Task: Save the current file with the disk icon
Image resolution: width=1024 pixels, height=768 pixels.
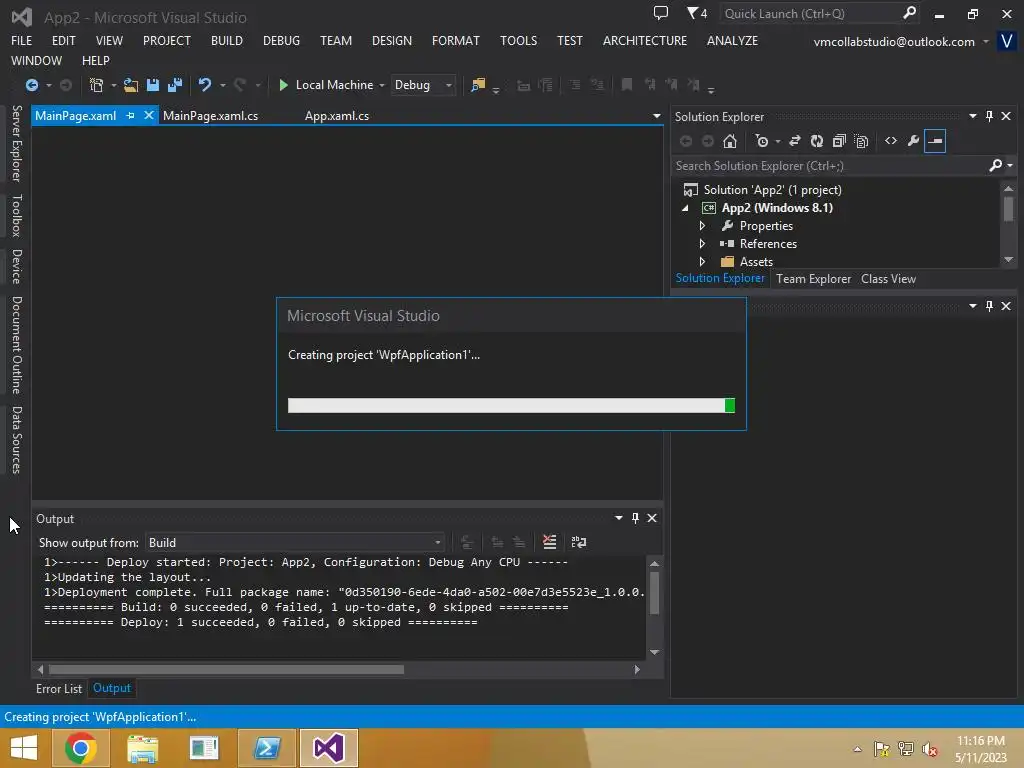Action: [x=153, y=85]
